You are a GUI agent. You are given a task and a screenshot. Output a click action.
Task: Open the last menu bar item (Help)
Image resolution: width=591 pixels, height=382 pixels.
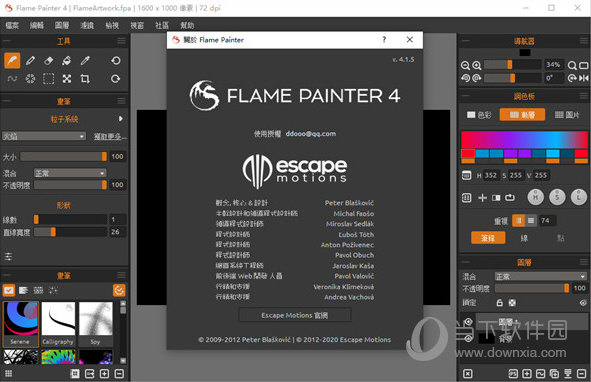click(187, 25)
